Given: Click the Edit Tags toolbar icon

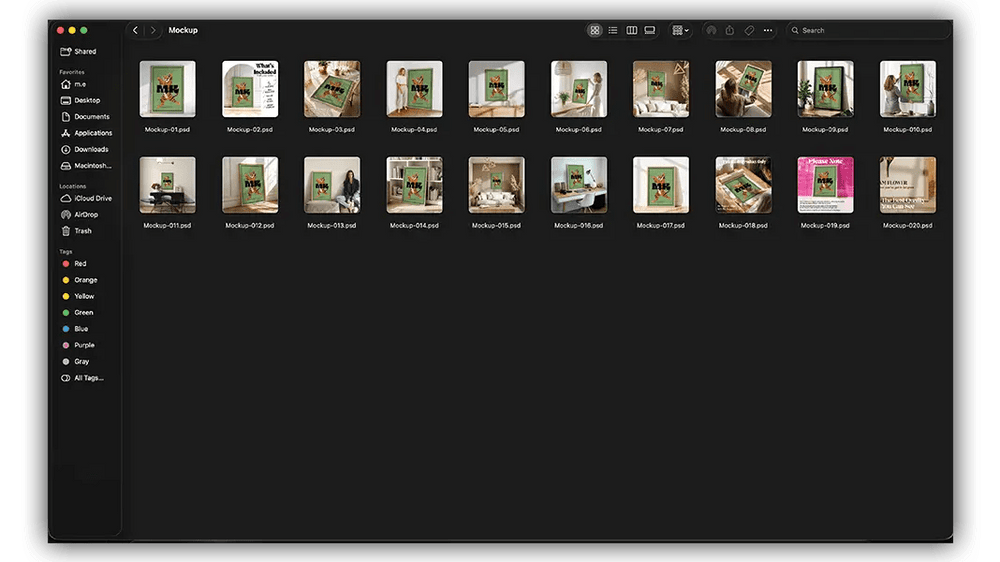Looking at the screenshot, I should pyautogui.click(x=749, y=30).
